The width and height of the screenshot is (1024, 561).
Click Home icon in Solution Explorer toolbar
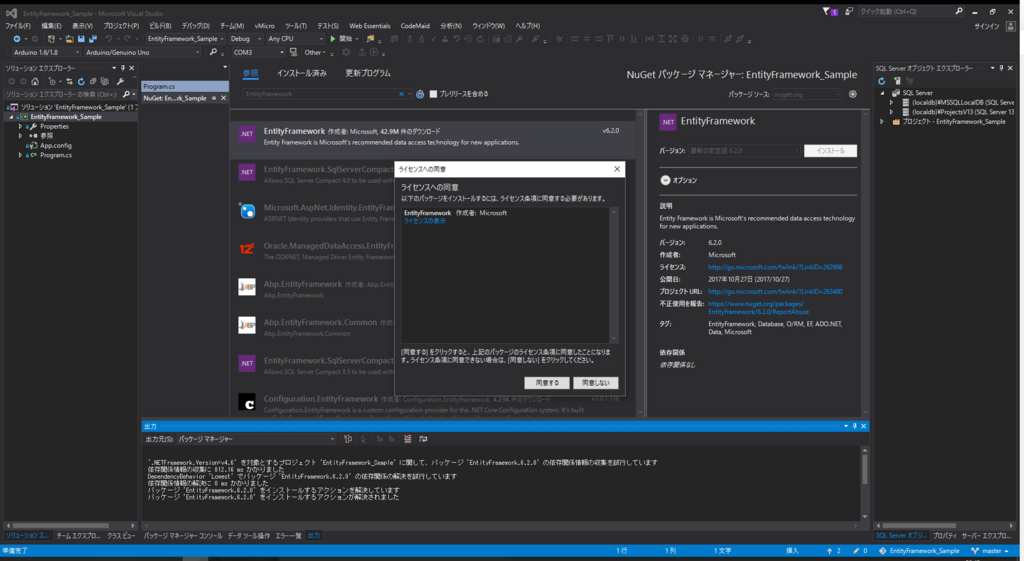tap(35, 82)
